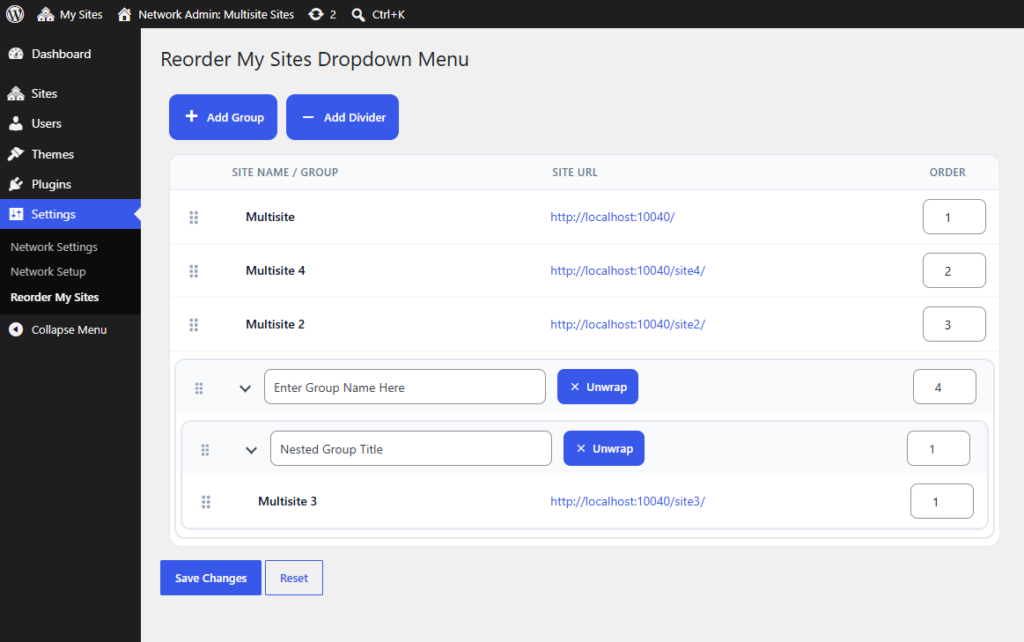Click order field of the outer group

click(944, 387)
